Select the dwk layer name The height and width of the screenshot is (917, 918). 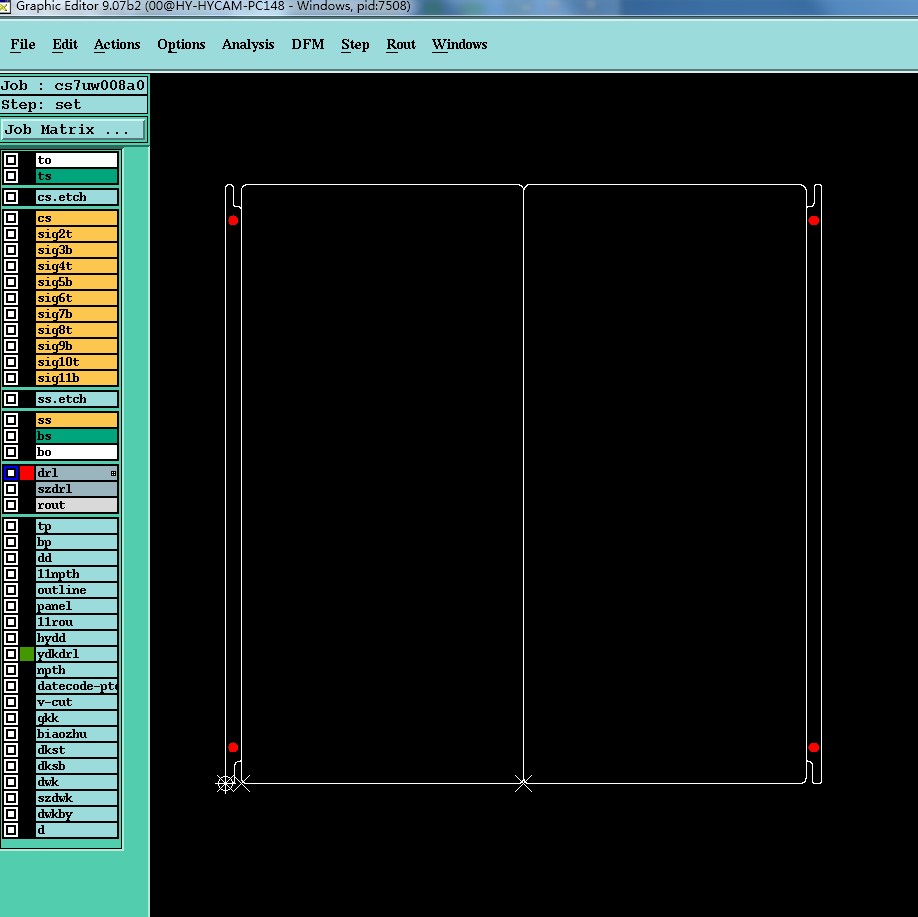[x=77, y=782]
